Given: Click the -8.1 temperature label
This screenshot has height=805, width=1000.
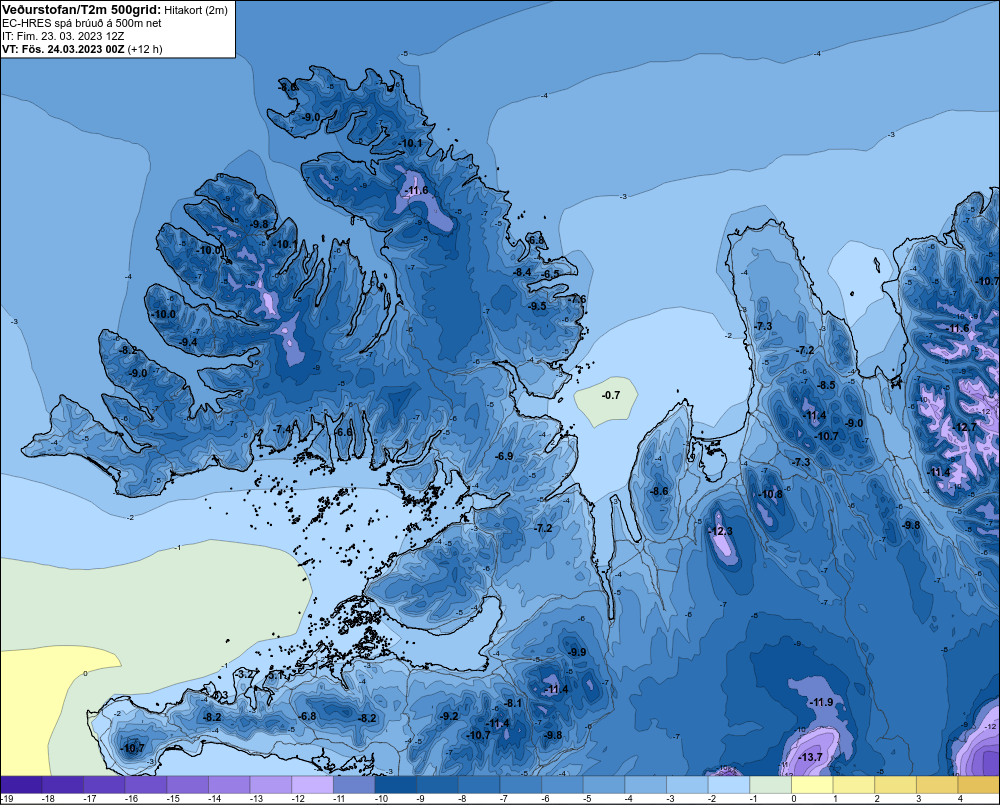Looking at the screenshot, I should tap(513, 703).
